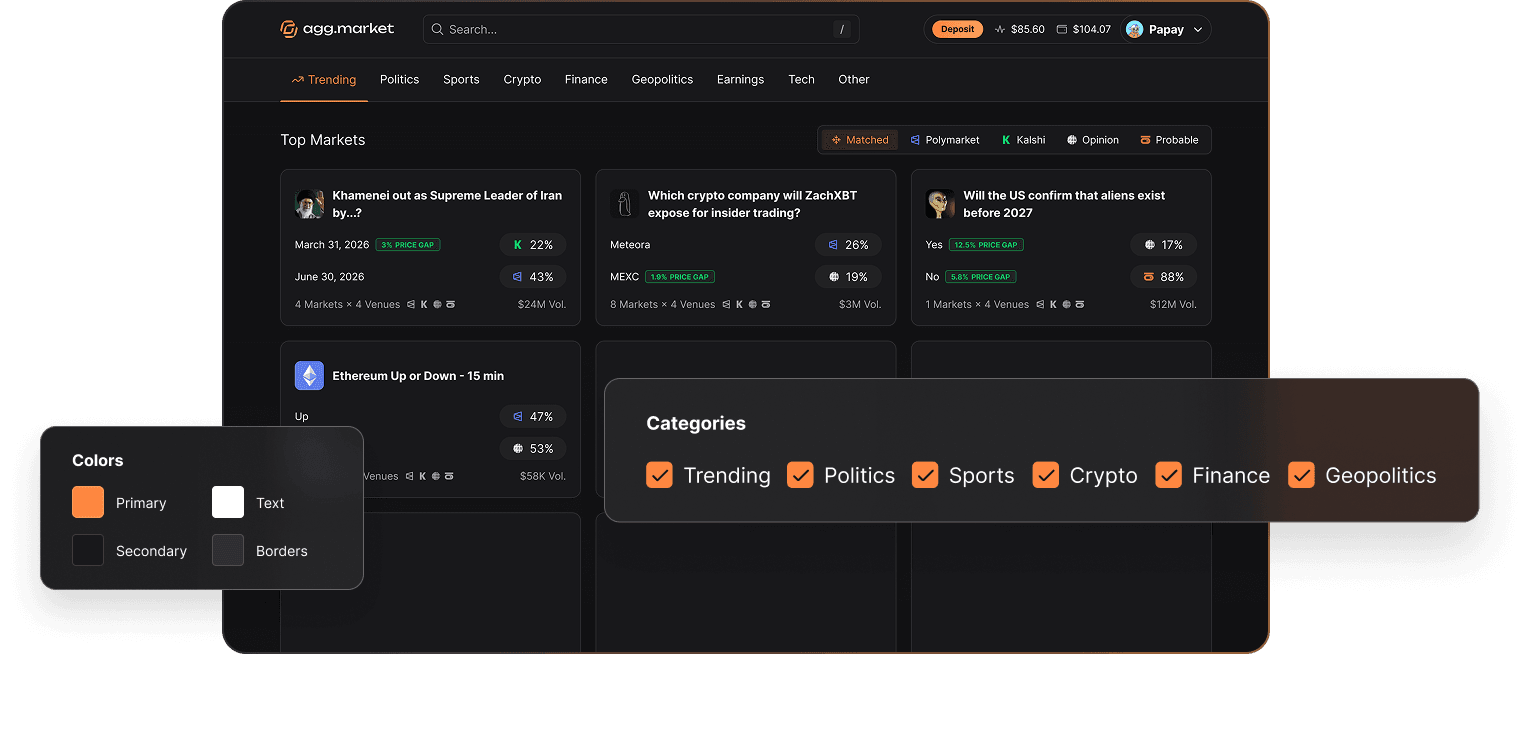Click the $85.60 balance value
Image resolution: width=1533 pixels, height=740 pixels.
(1027, 30)
